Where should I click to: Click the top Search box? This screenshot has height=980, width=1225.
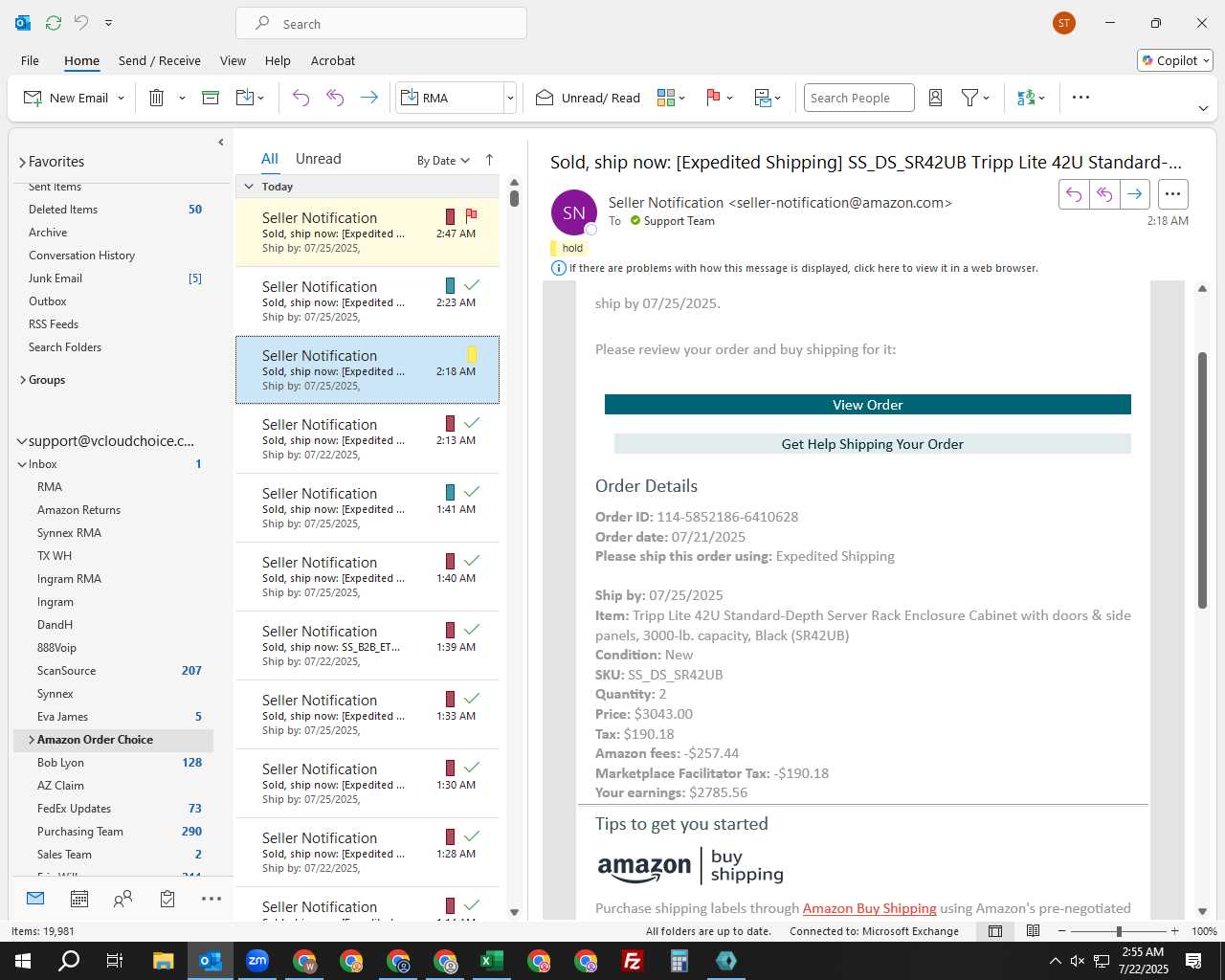(x=381, y=24)
